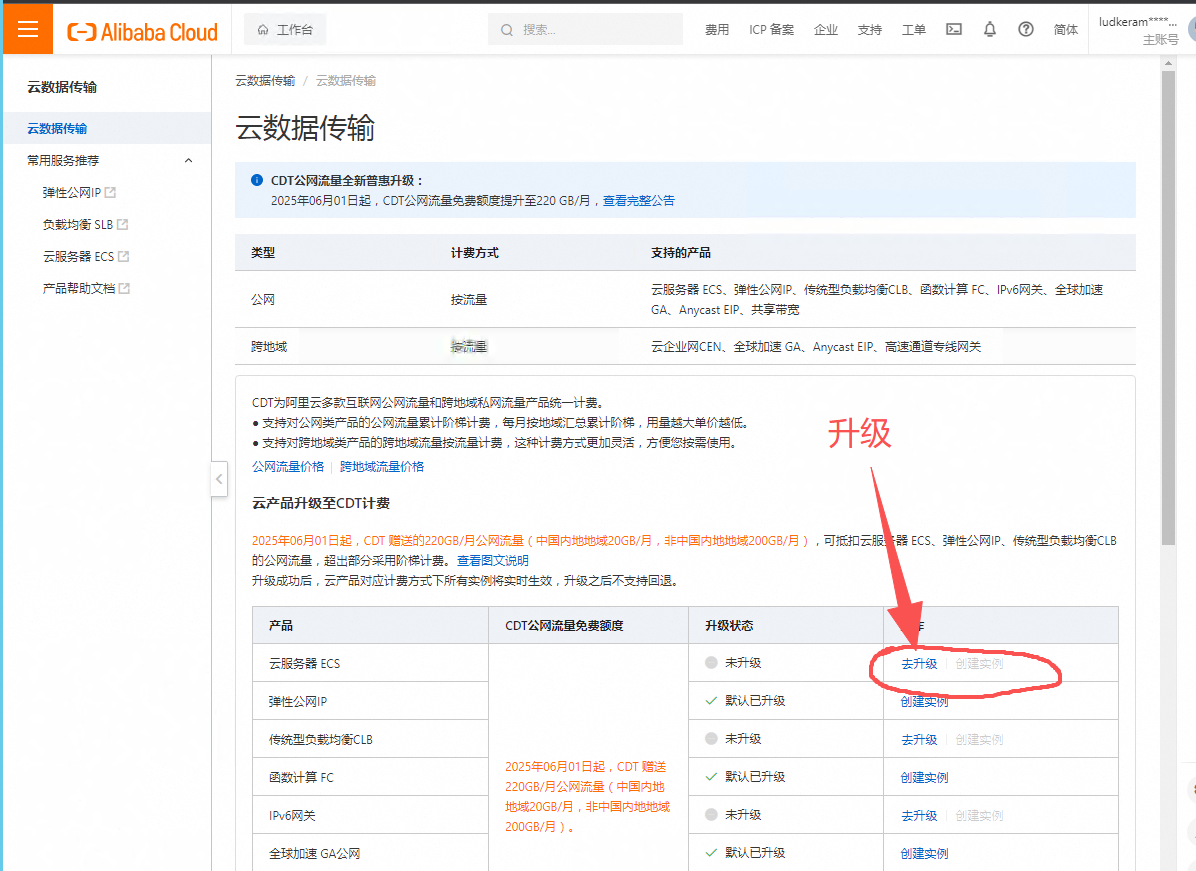Viewport: 1196px width, 871px height.
Task: Click 创建实例 for 弹性公网IP
Action: (924, 701)
